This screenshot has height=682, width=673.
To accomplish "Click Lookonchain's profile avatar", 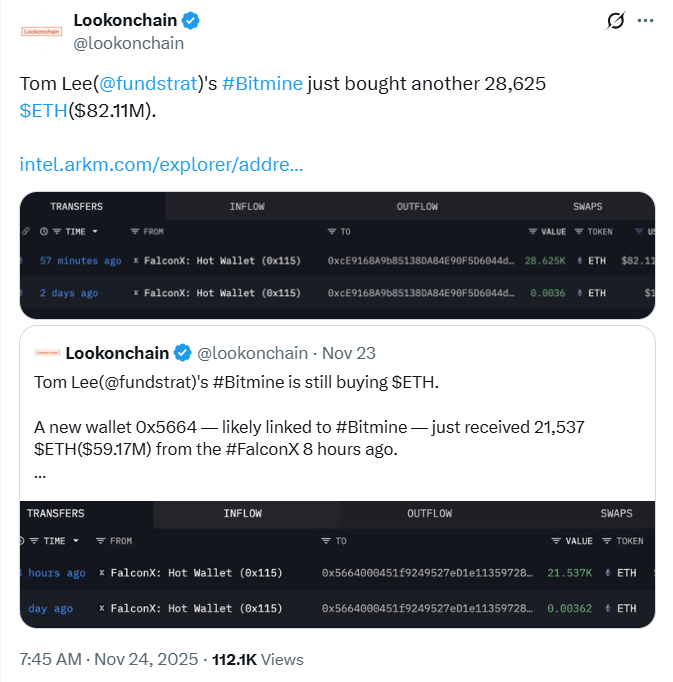I will click(x=42, y=31).
